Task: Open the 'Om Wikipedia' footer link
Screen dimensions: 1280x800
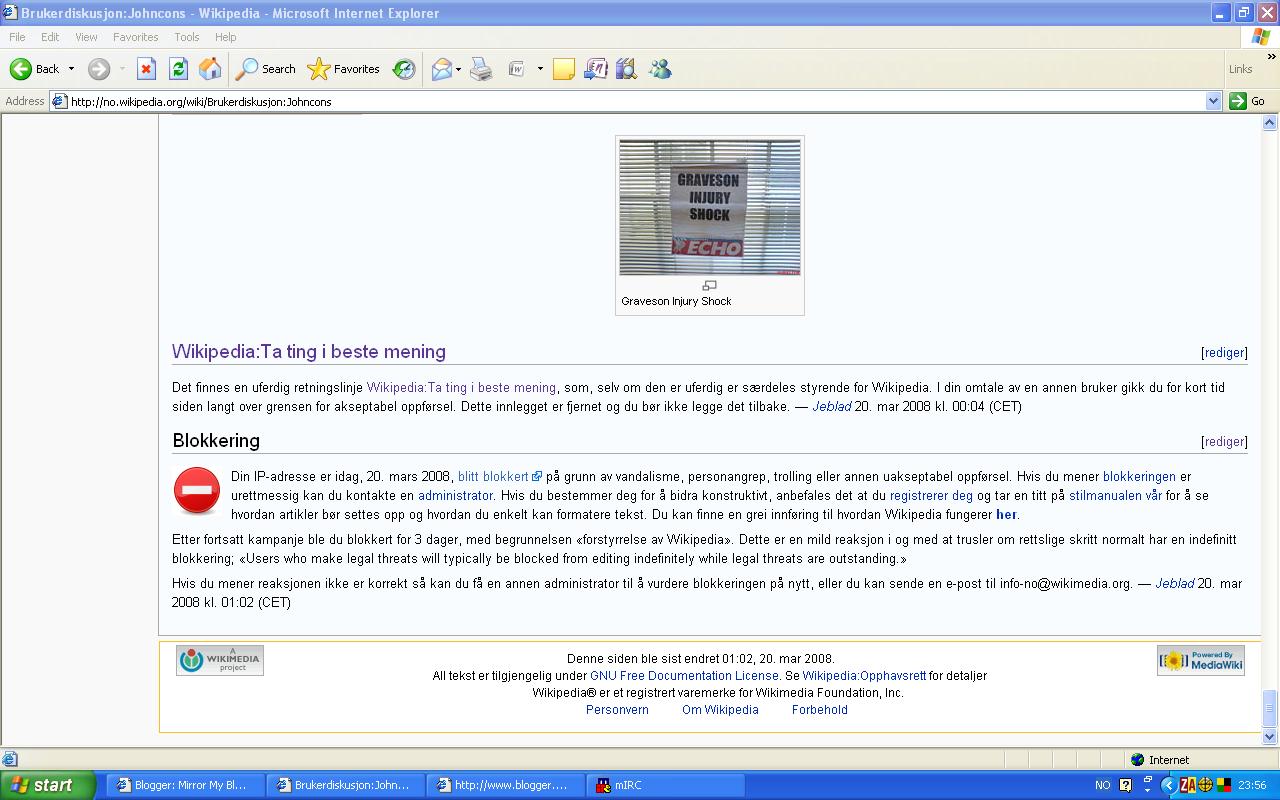Action: pos(720,710)
